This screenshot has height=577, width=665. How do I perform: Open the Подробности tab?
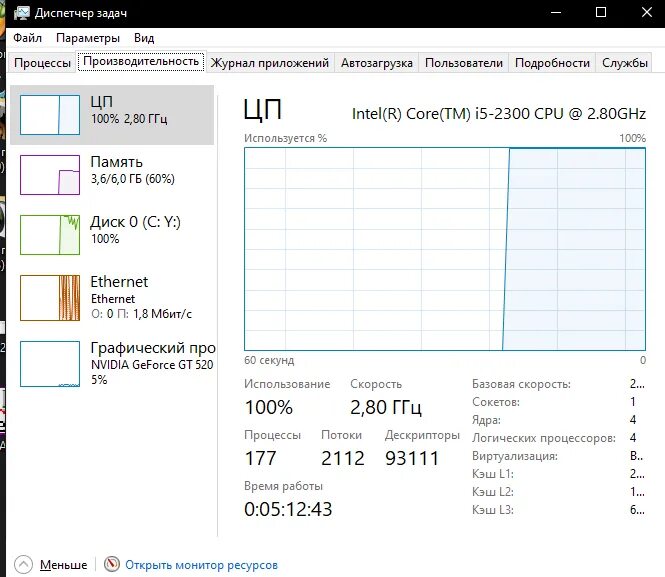[552, 63]
